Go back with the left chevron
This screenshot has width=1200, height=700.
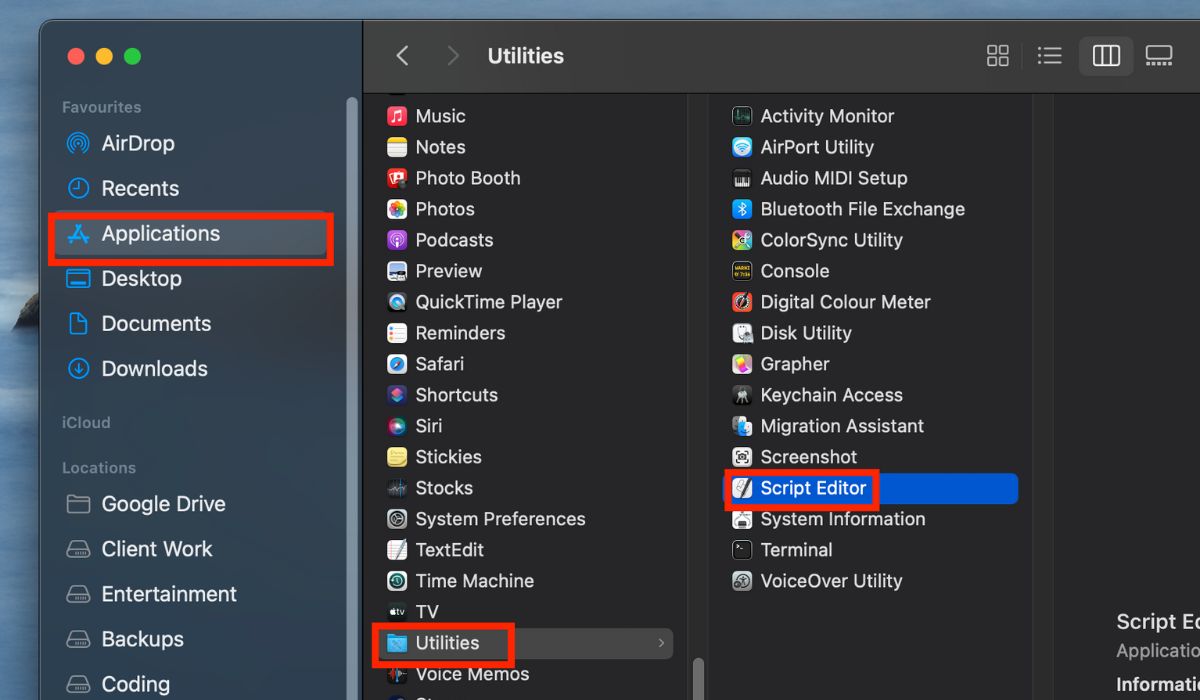pyautogui.click(x=403, y=56)
